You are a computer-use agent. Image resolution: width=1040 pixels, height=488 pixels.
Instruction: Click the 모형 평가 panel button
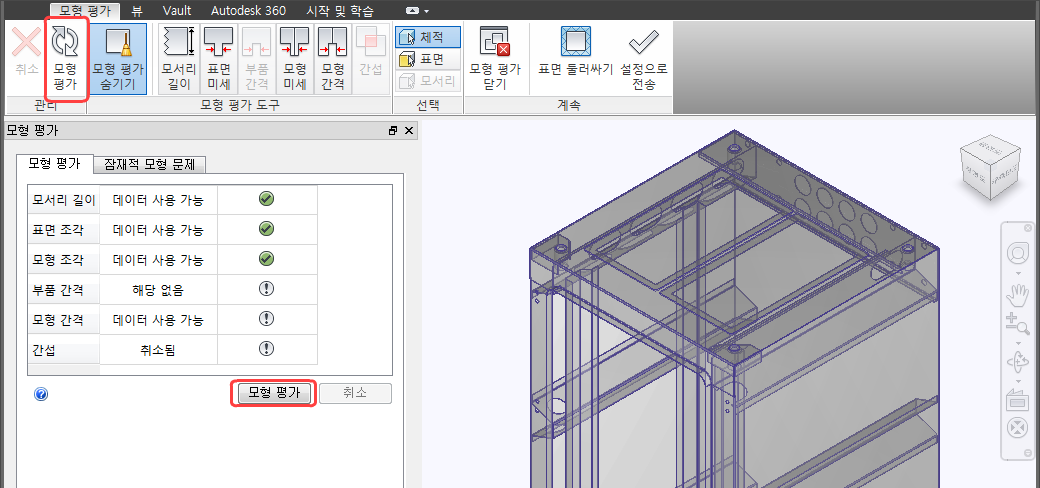273,393
